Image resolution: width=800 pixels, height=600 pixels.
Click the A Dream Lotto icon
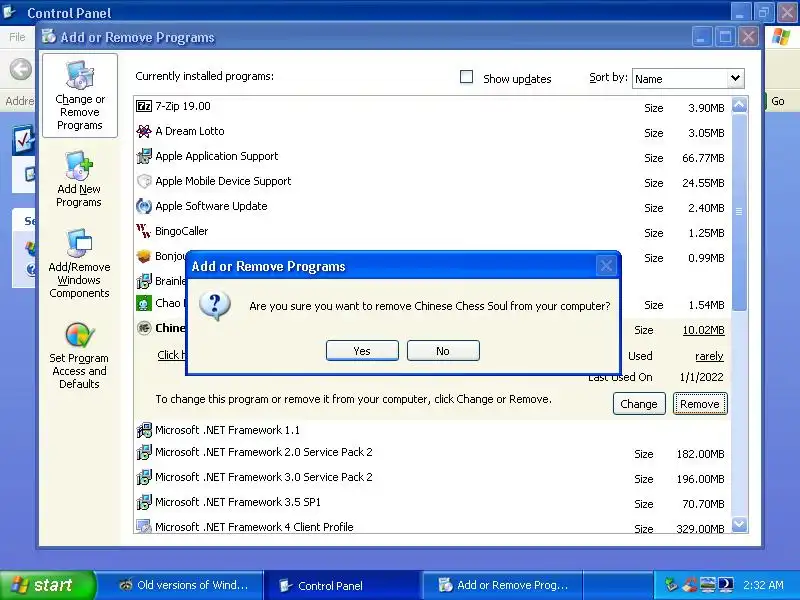(x=144, y=131)
